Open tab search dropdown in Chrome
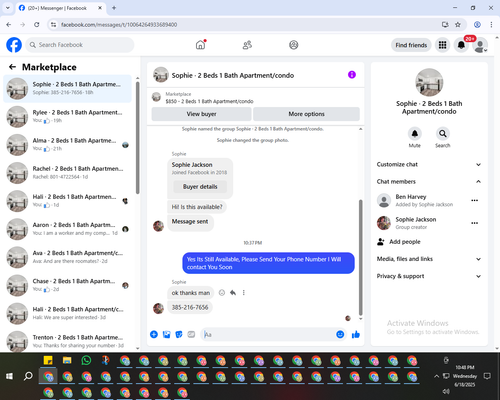The height and width of the screenshot is (400, 500). (8, 8)
